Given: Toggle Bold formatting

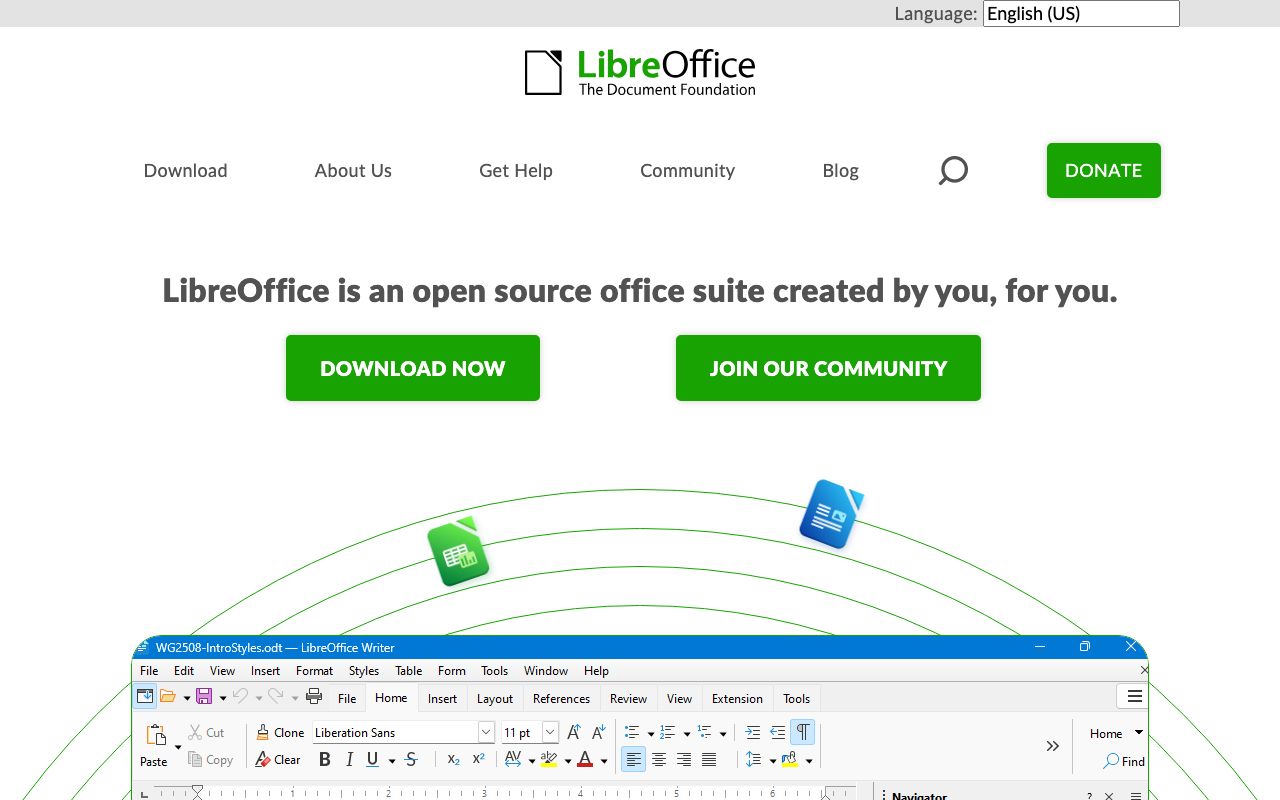Looking at the screenshot, I should (324, 760).
